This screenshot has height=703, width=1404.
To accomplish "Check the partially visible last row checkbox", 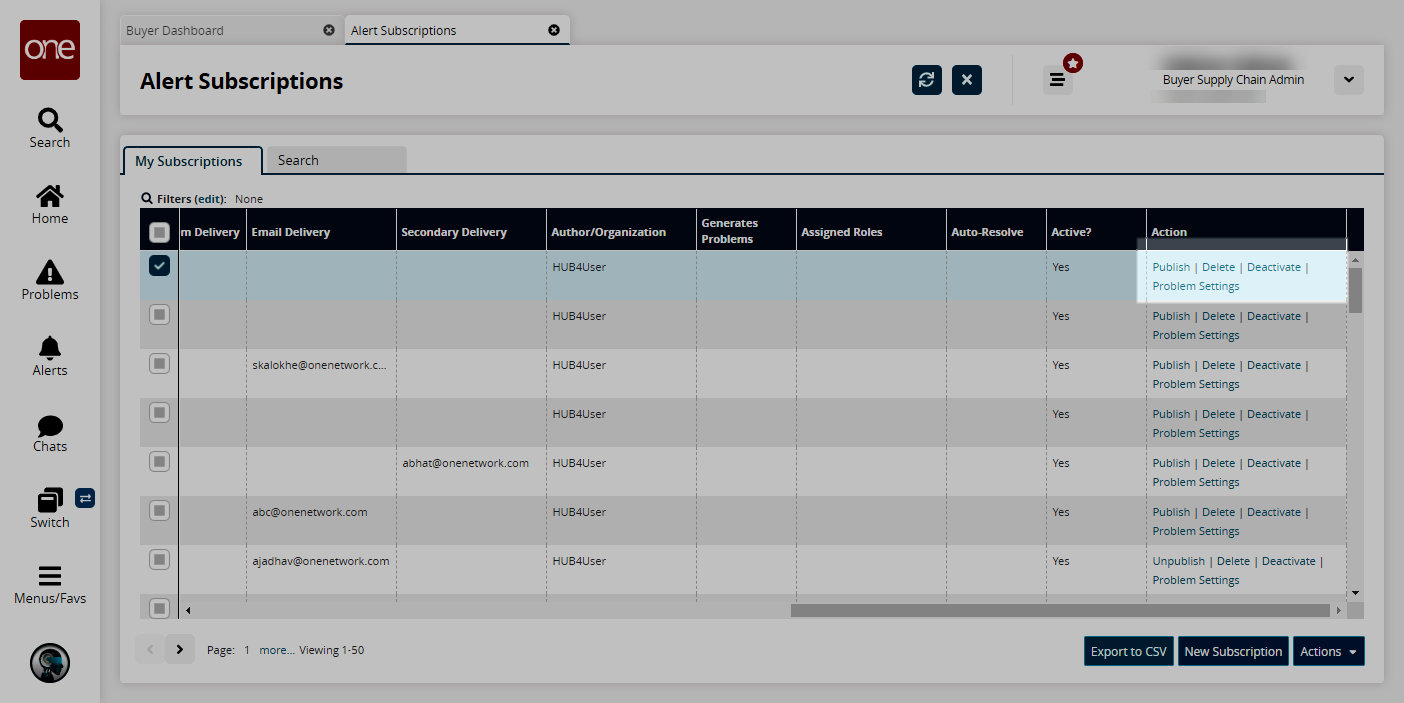I will click(x=159, y=606).
